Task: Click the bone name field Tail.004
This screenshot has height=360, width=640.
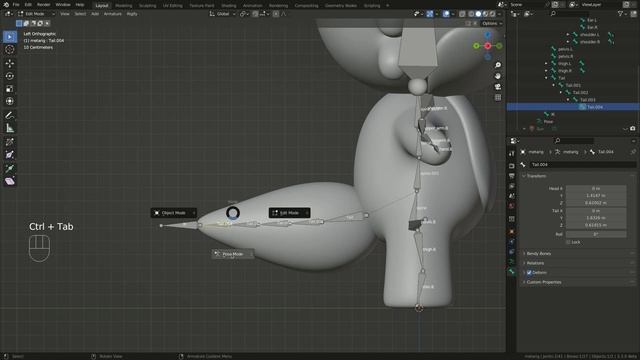Action: tap(583, 164)
